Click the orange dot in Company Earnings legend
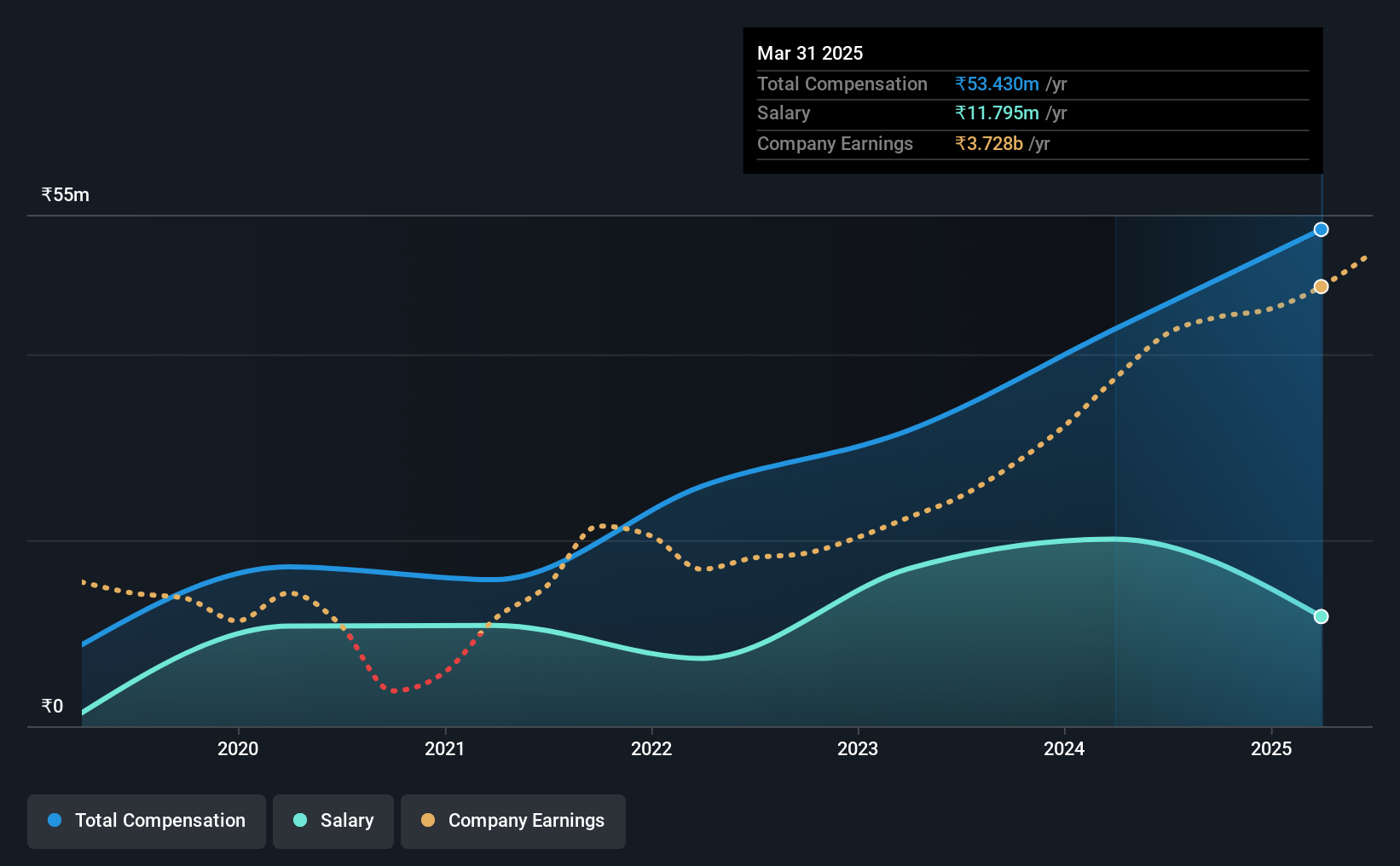This screenshot has width=1400, height=866. pos(428,820)
